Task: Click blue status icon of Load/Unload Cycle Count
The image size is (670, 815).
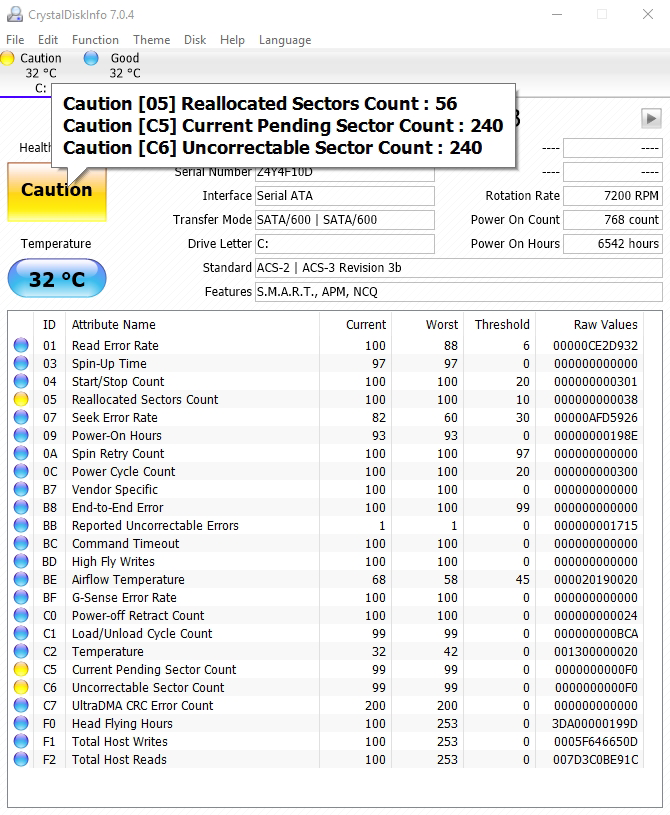Action: coord(21,633)
